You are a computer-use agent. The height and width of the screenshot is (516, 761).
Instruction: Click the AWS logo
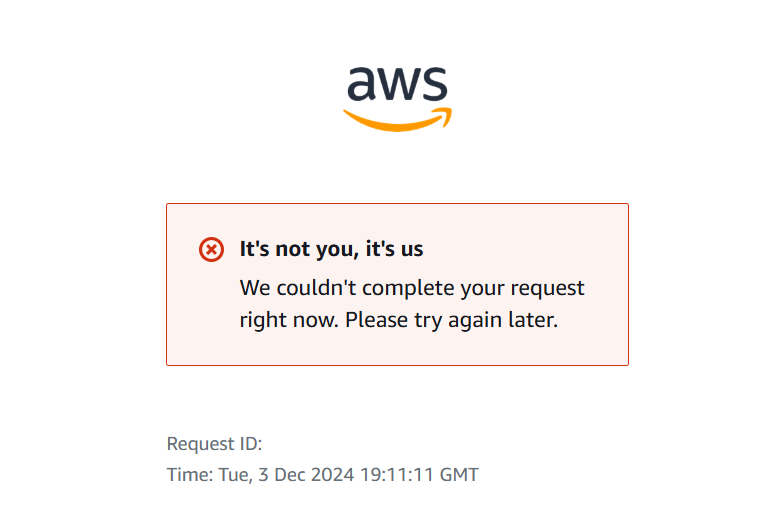point(397,95)
